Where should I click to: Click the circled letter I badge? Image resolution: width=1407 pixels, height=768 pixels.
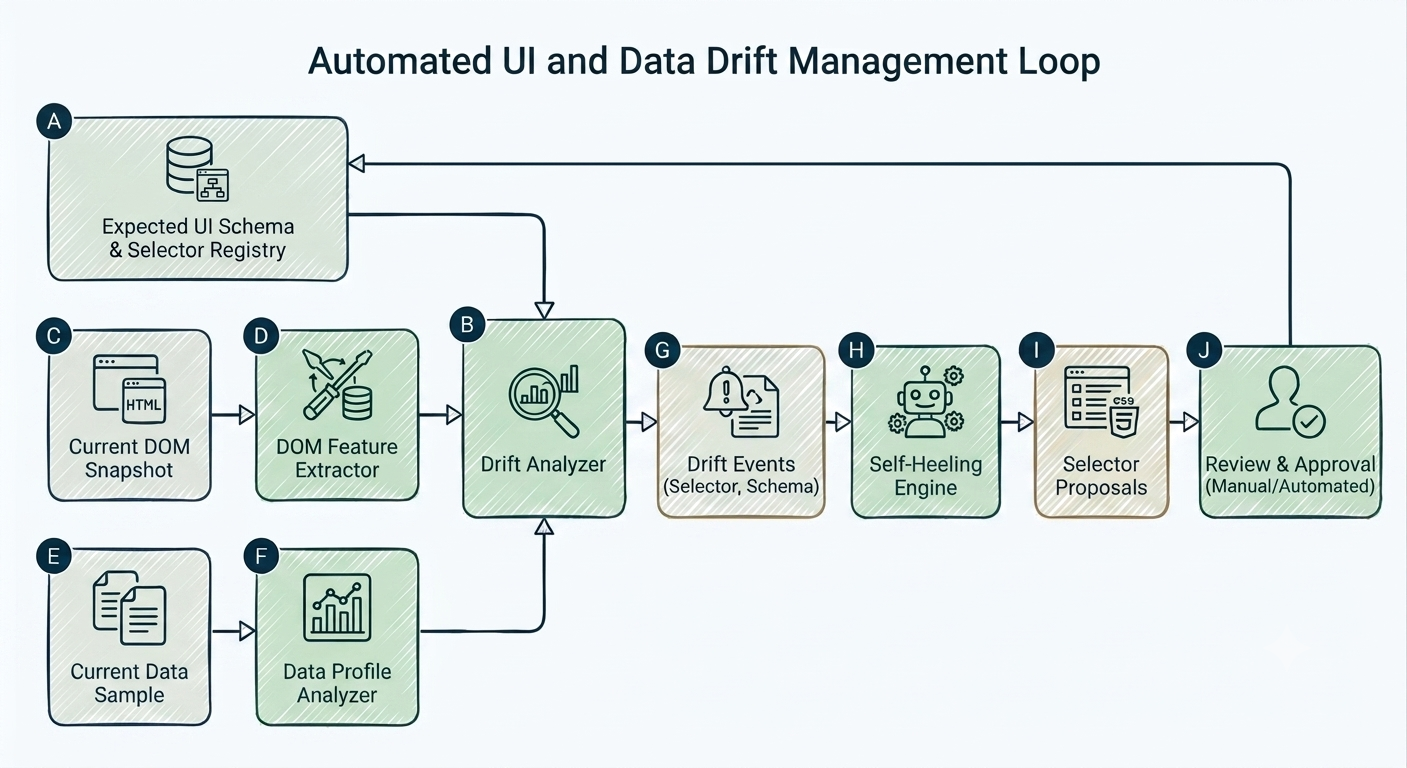pyautogui.click(x=1037, y=351)
